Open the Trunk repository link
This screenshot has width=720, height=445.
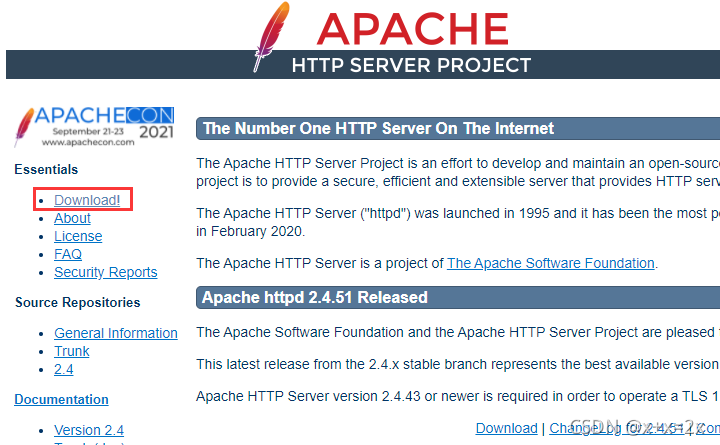[72, 351]
